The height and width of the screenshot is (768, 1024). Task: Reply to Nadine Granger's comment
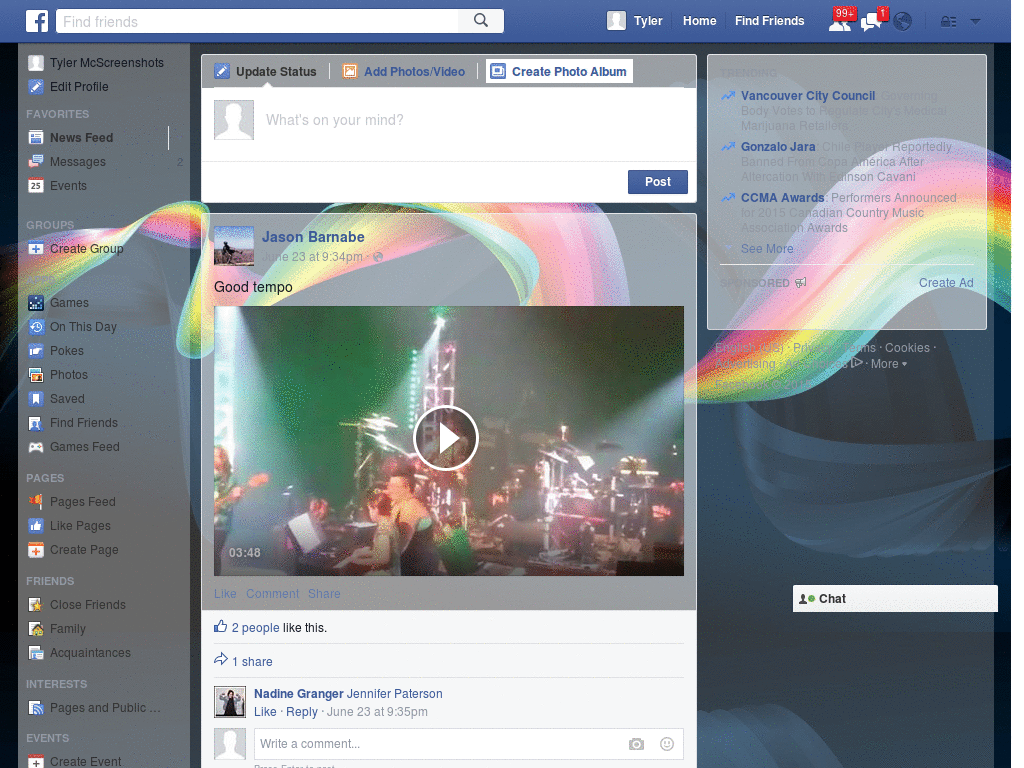(x=302, y=712)
